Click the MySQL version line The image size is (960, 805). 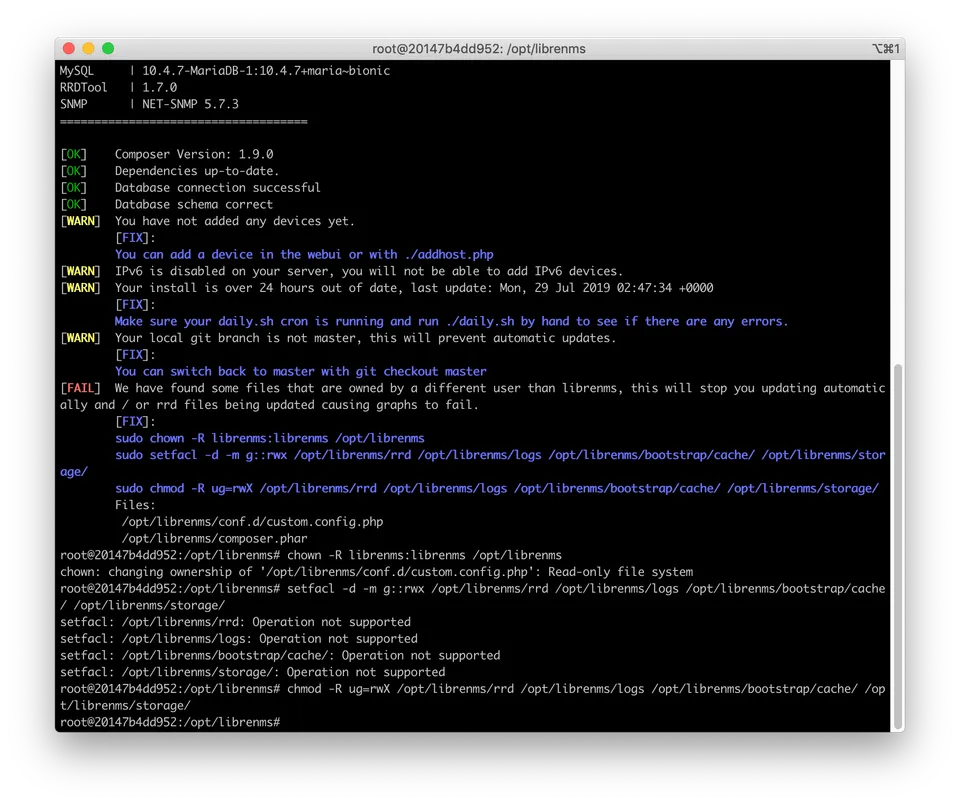pos(225,71)
